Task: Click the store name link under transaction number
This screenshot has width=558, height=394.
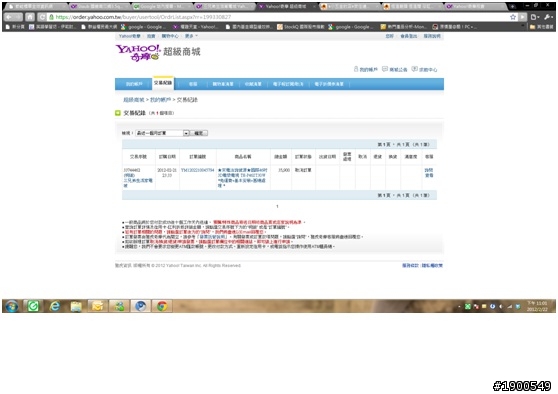Action: click(x=138, y=183)
